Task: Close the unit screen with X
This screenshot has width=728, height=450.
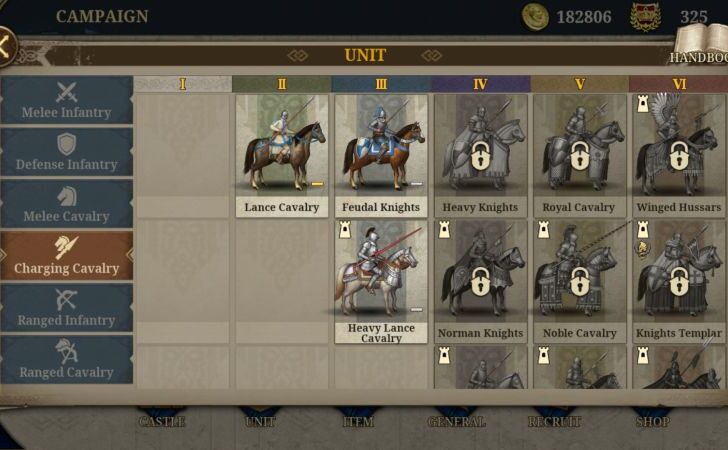Action: coord(5,47)
